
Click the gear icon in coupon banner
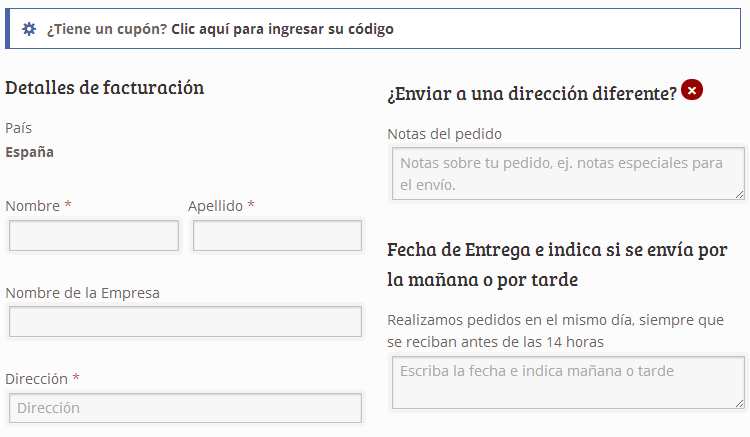pos(29,29)
